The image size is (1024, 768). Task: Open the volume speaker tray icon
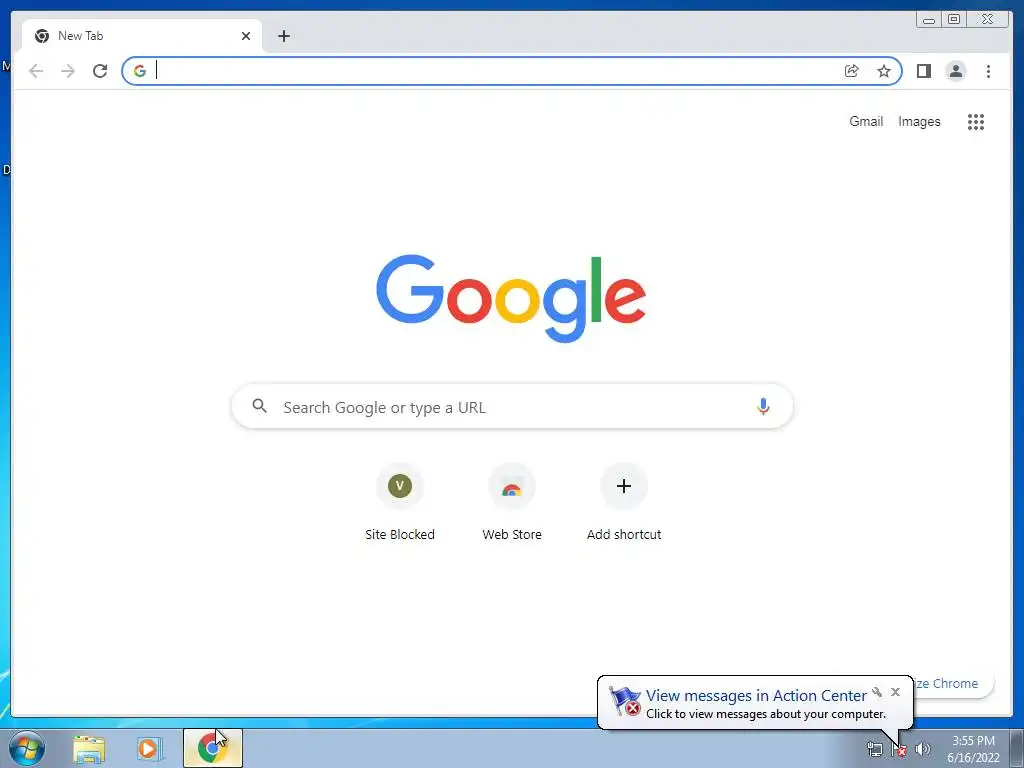(x=923, y=749)
